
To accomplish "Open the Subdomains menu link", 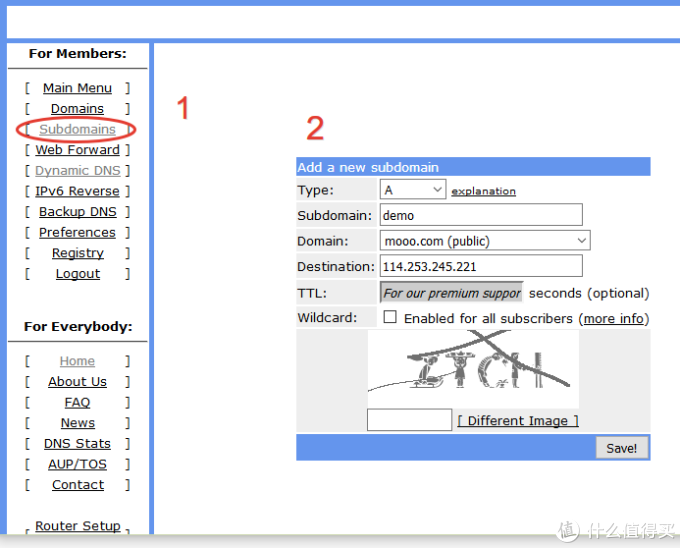I will [x=77, y=129].
